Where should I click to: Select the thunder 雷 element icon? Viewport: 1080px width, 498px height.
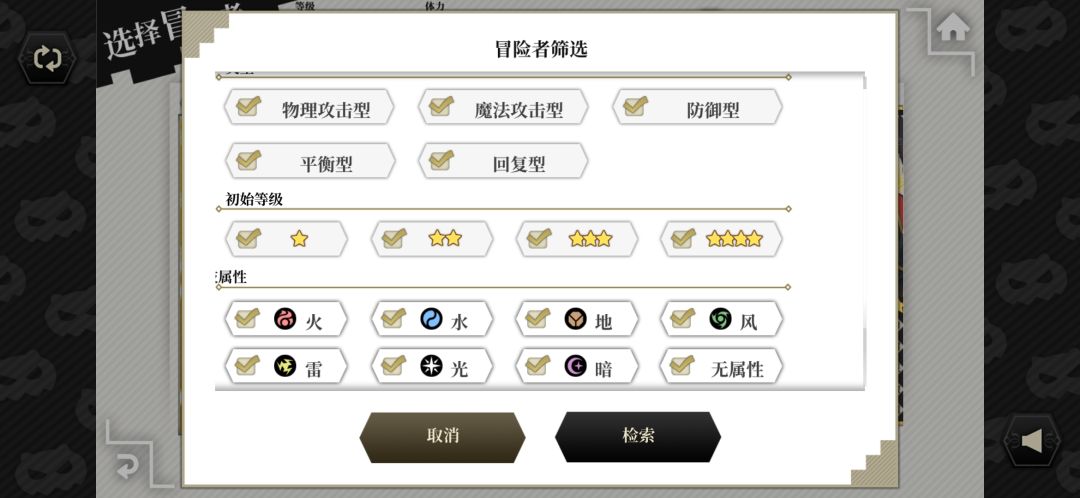point(285,366)
